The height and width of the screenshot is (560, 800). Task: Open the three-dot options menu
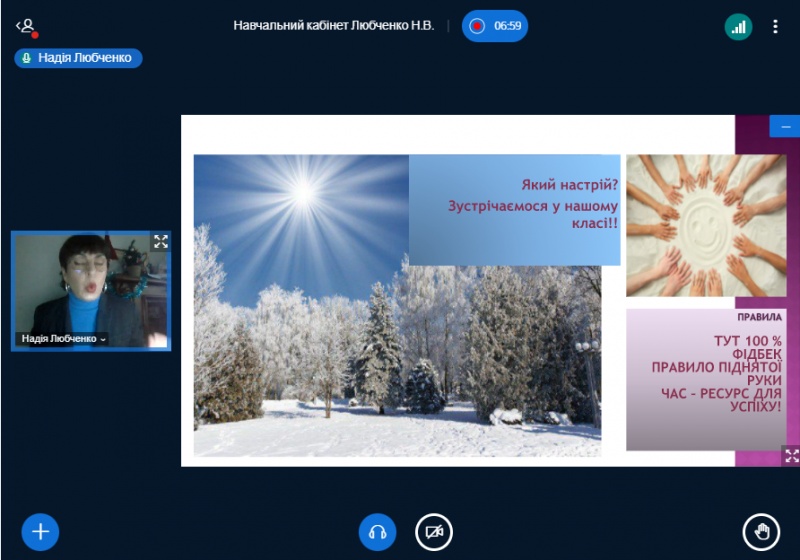click(775, 27)
